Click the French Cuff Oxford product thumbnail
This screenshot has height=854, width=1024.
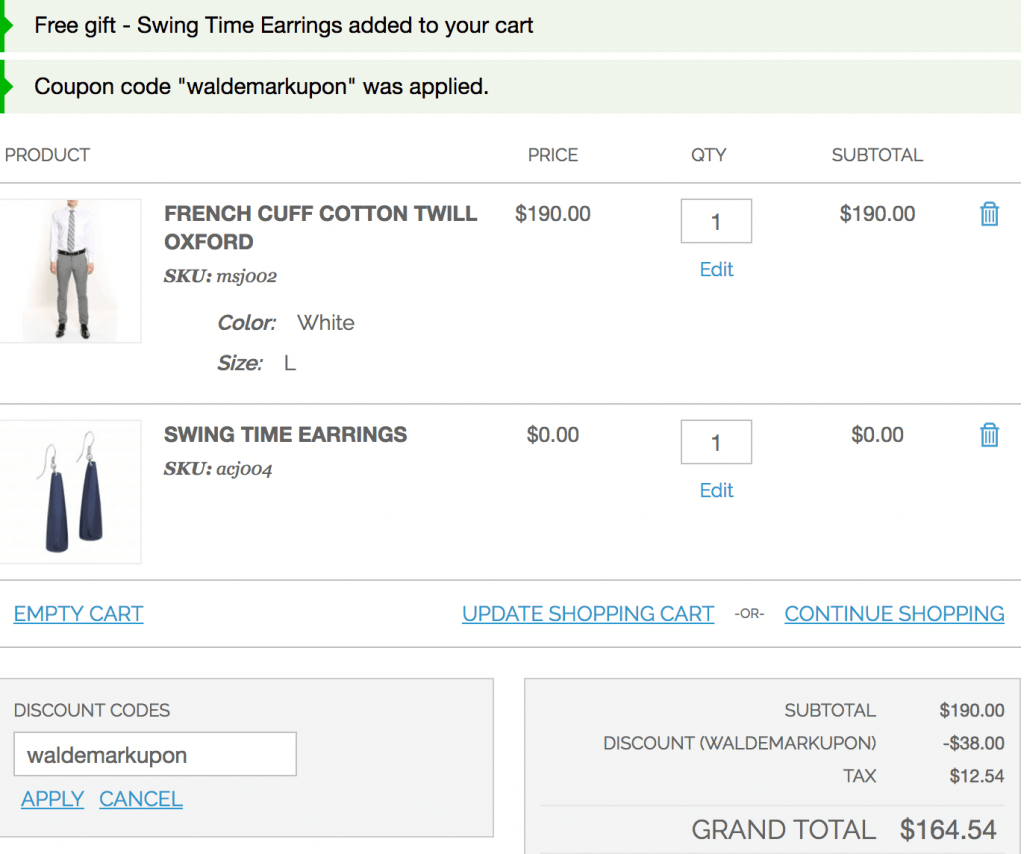click(x=70, y=271)
